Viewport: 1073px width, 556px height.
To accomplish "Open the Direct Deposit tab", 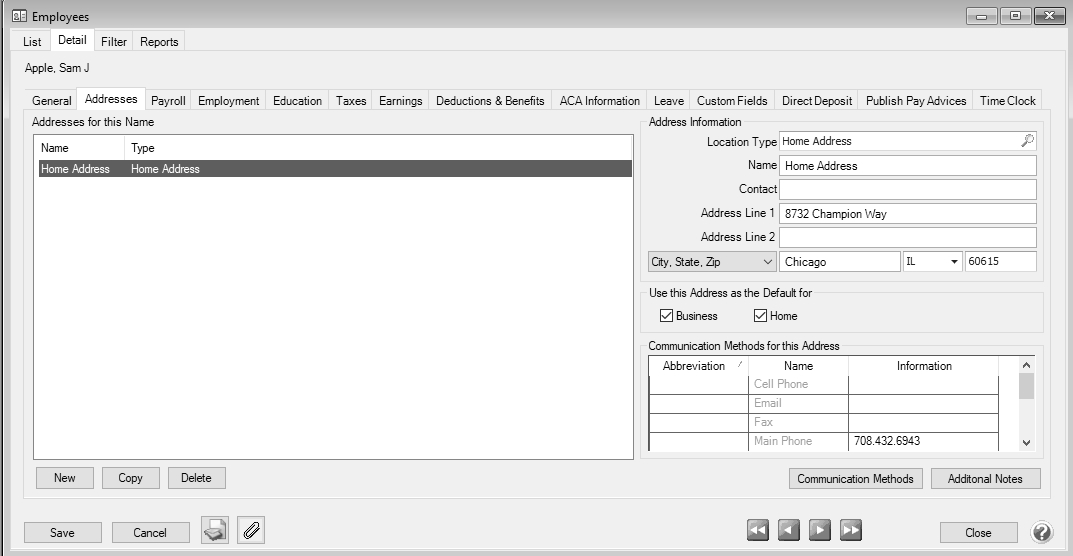I will (x=817, y=100).
